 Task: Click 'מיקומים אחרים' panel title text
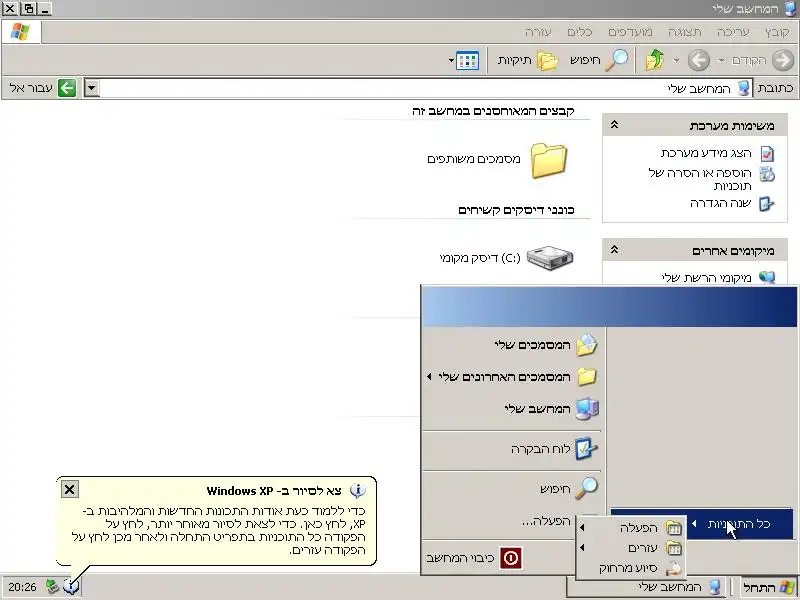click(734, 250)
